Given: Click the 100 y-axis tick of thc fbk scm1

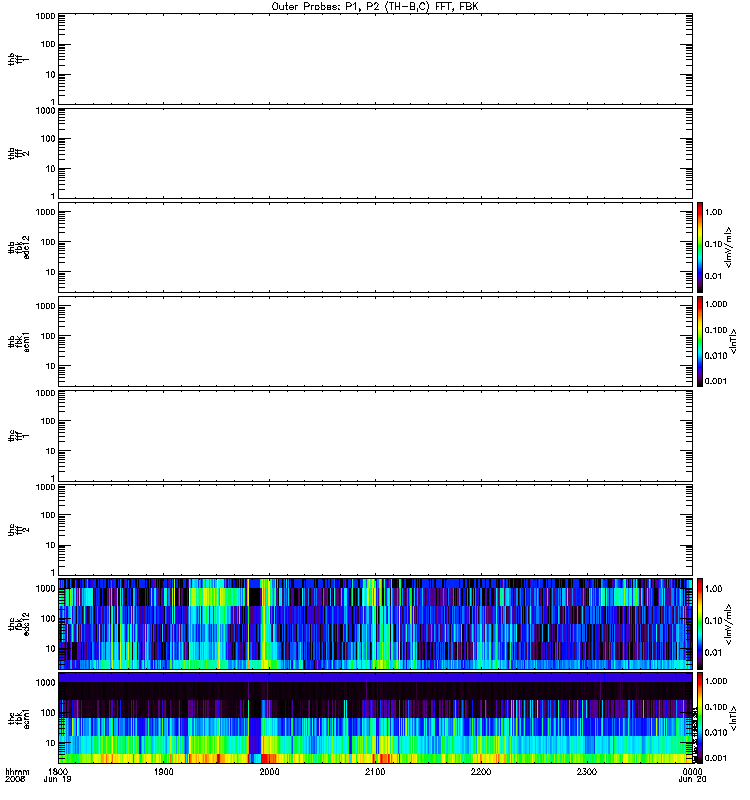Looking at the screenshot, I should 48,713.
